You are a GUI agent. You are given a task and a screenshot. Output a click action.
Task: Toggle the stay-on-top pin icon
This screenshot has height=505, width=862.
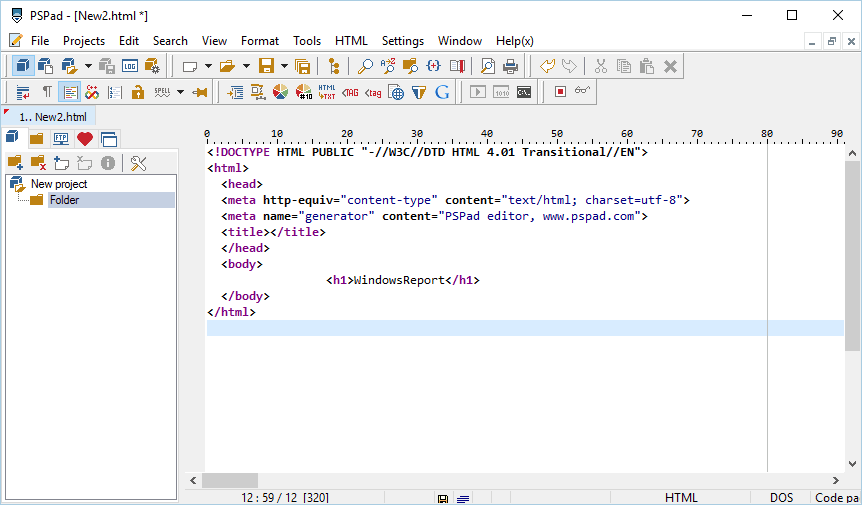click(200, 92)
